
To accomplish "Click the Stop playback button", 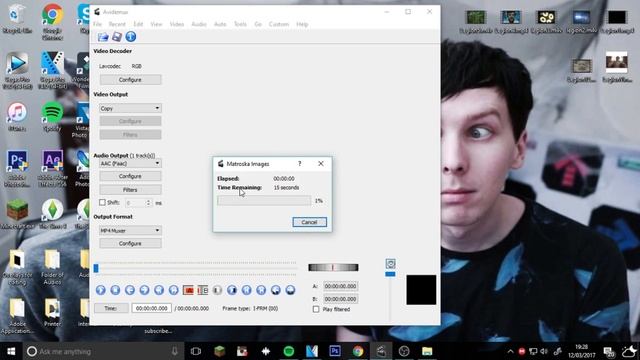I will [x=116, y=290].
